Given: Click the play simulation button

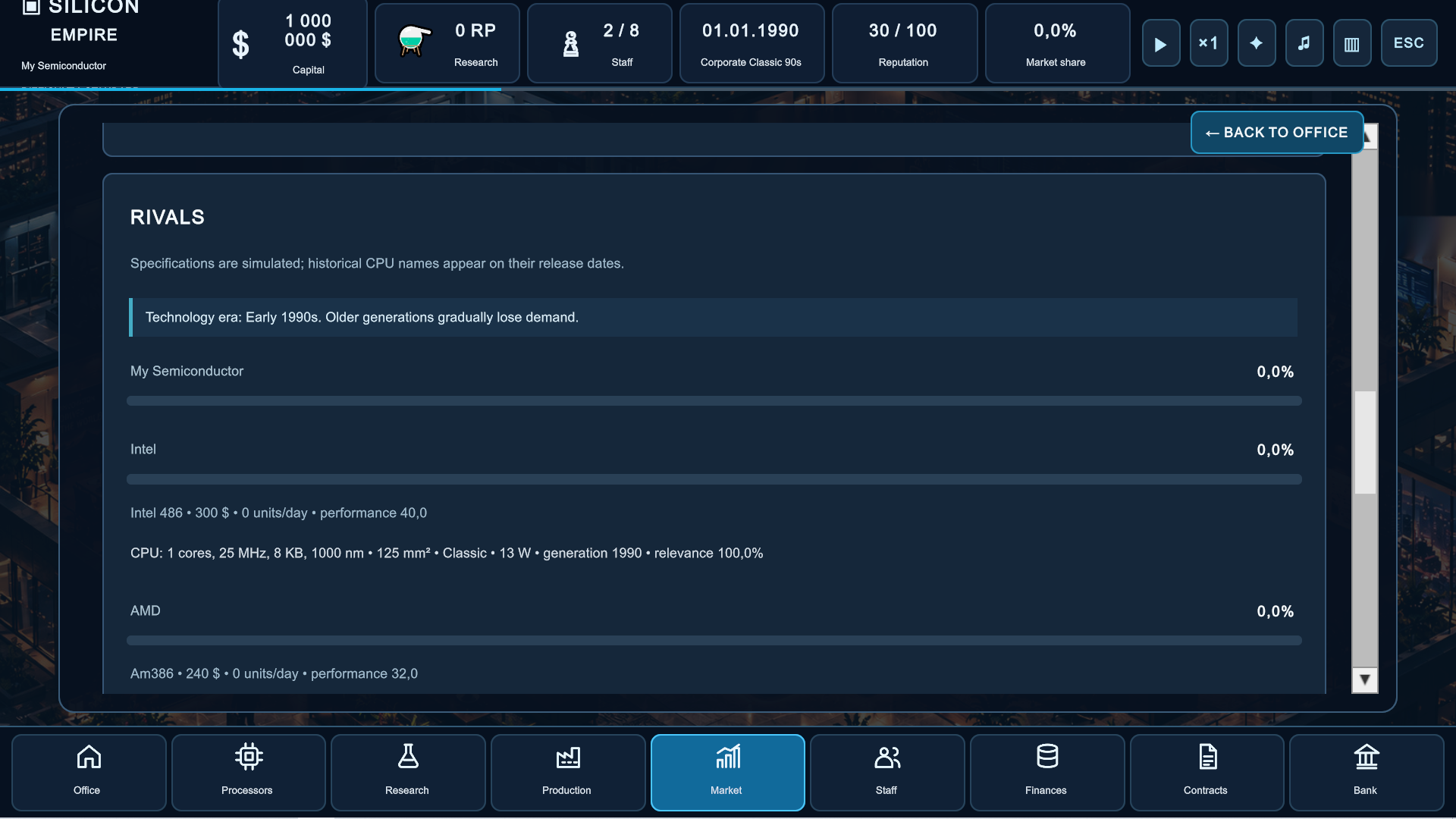Looking at the screenshot, I should click(x=1161, y=43).
